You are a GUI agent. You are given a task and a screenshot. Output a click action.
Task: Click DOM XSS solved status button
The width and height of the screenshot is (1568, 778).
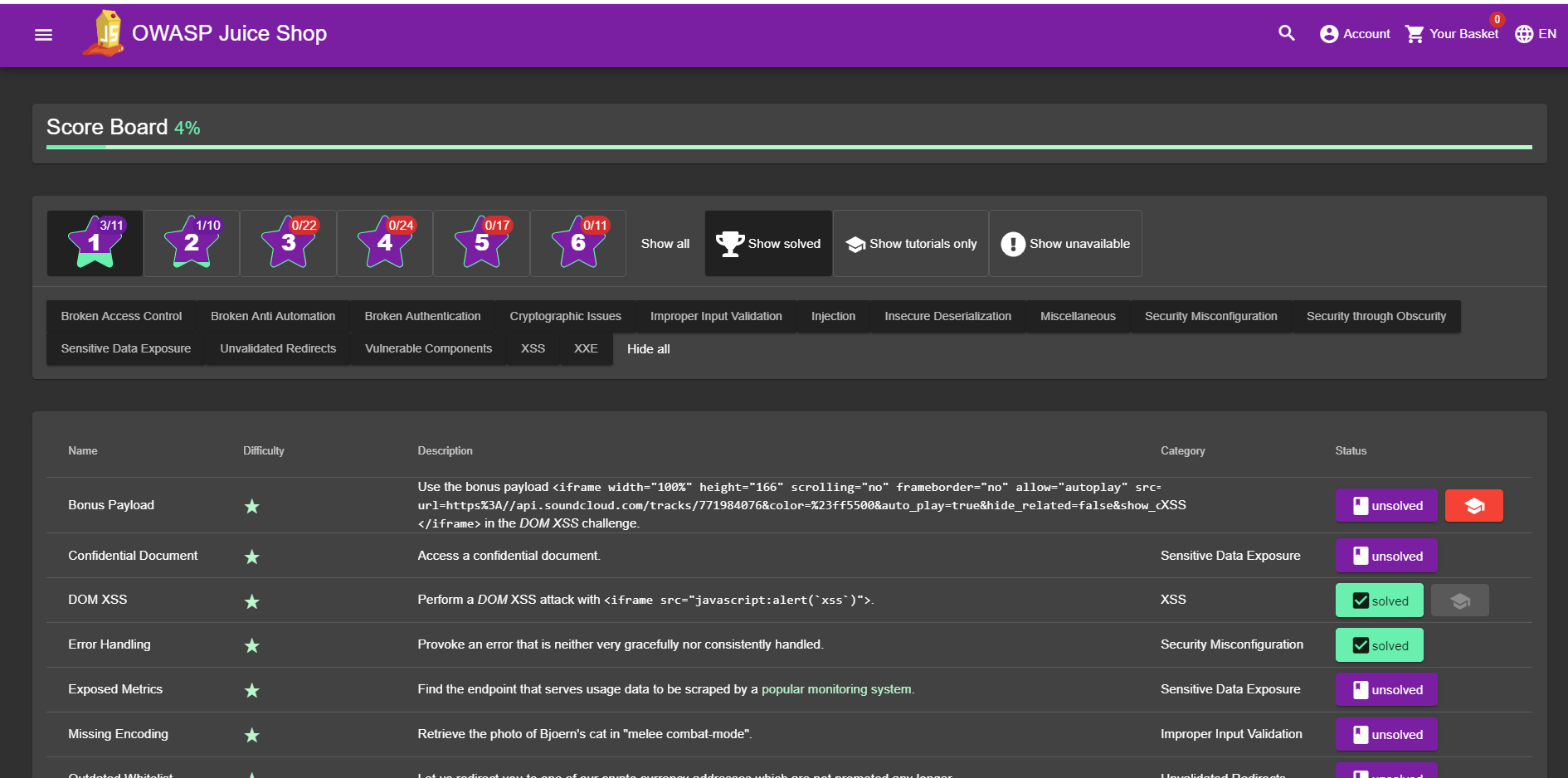[1380, 601]
